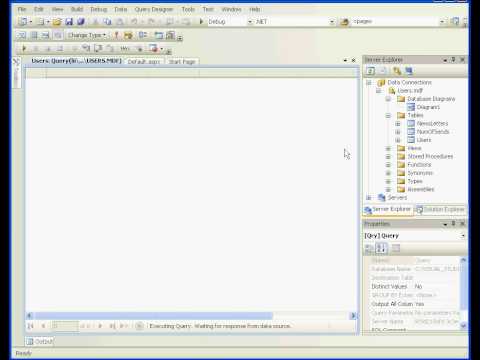Click the Add Group By icon
The height and width of the screenshot is (360, 480).
tap(143, 35)
